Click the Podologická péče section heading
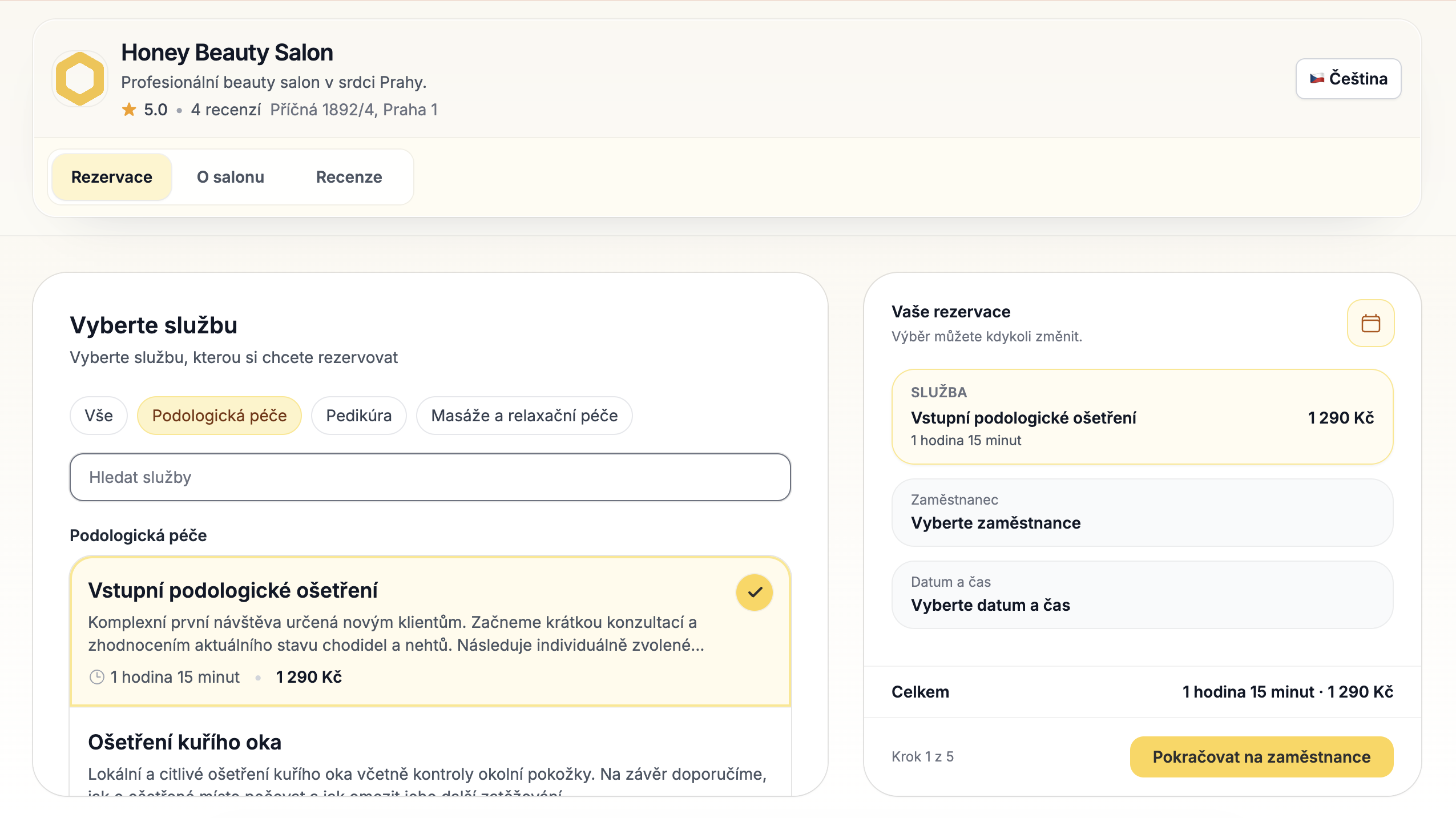This screenshot has width=1456, height=818. [138, 535]
